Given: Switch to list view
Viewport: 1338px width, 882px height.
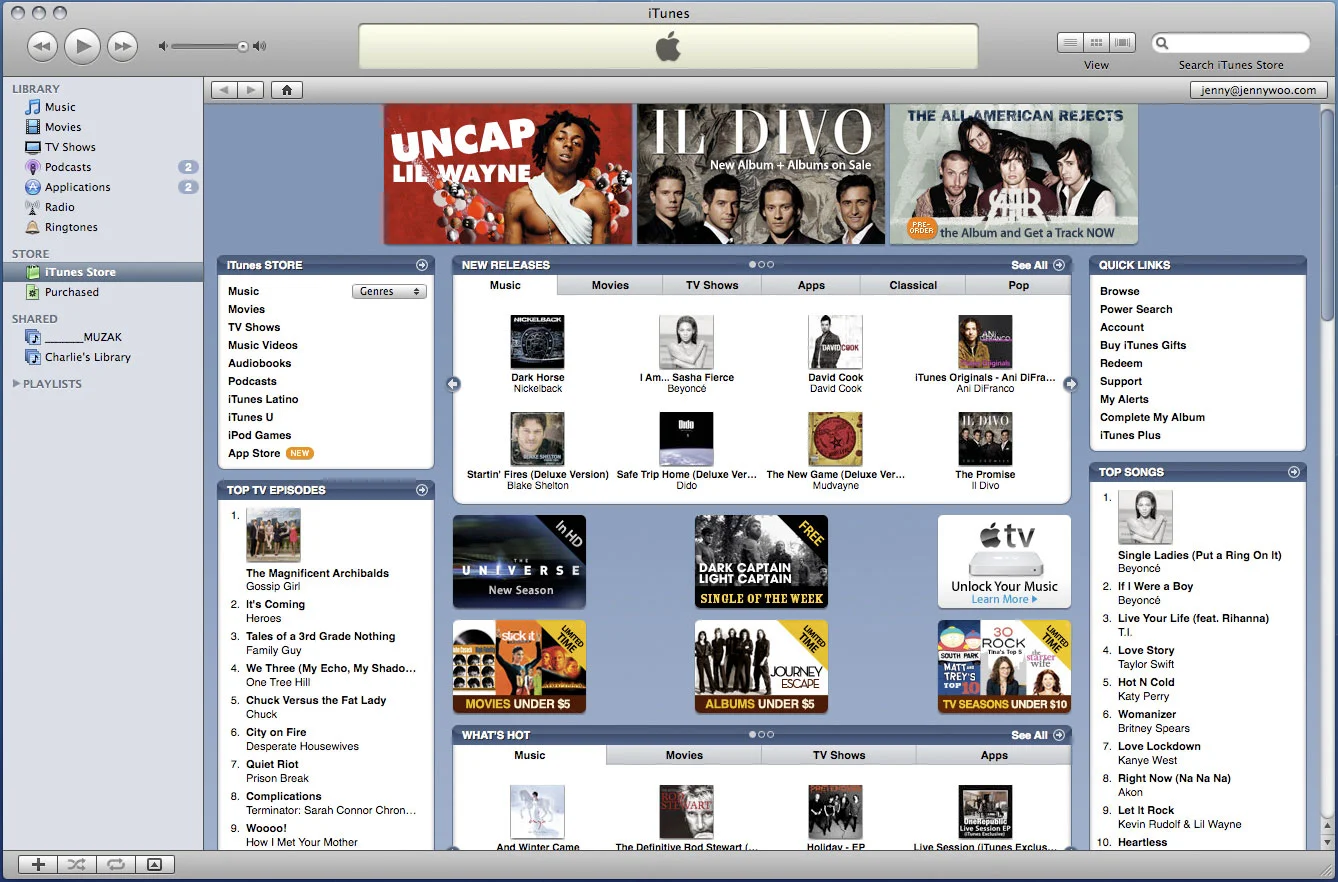Looking at the screenshot, I should (1071, 43).
